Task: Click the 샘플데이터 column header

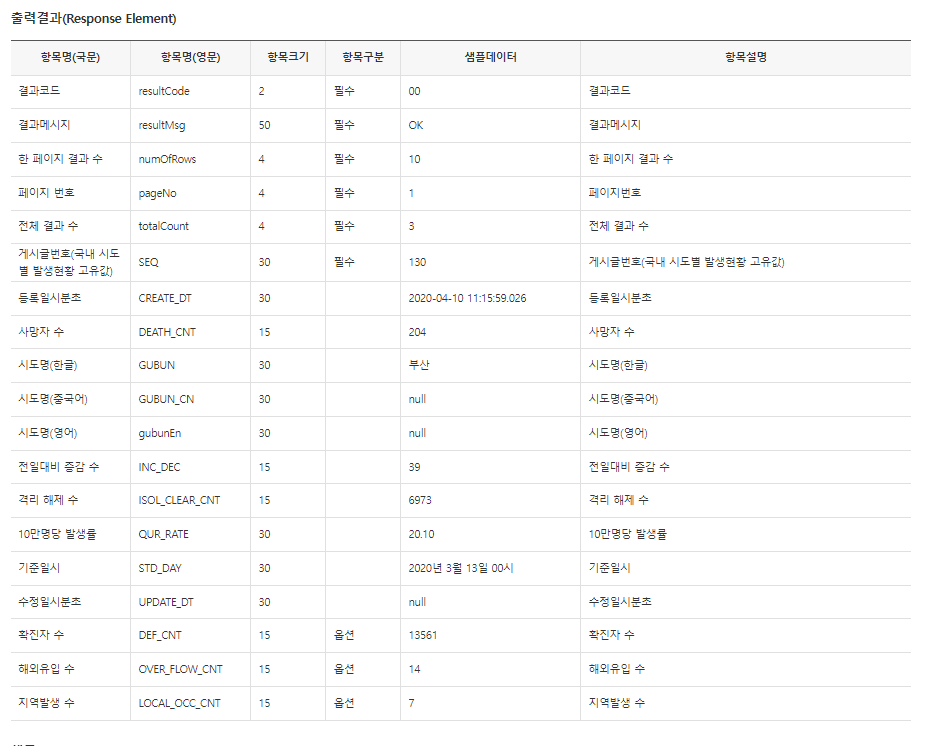Action: click(490, 57)
